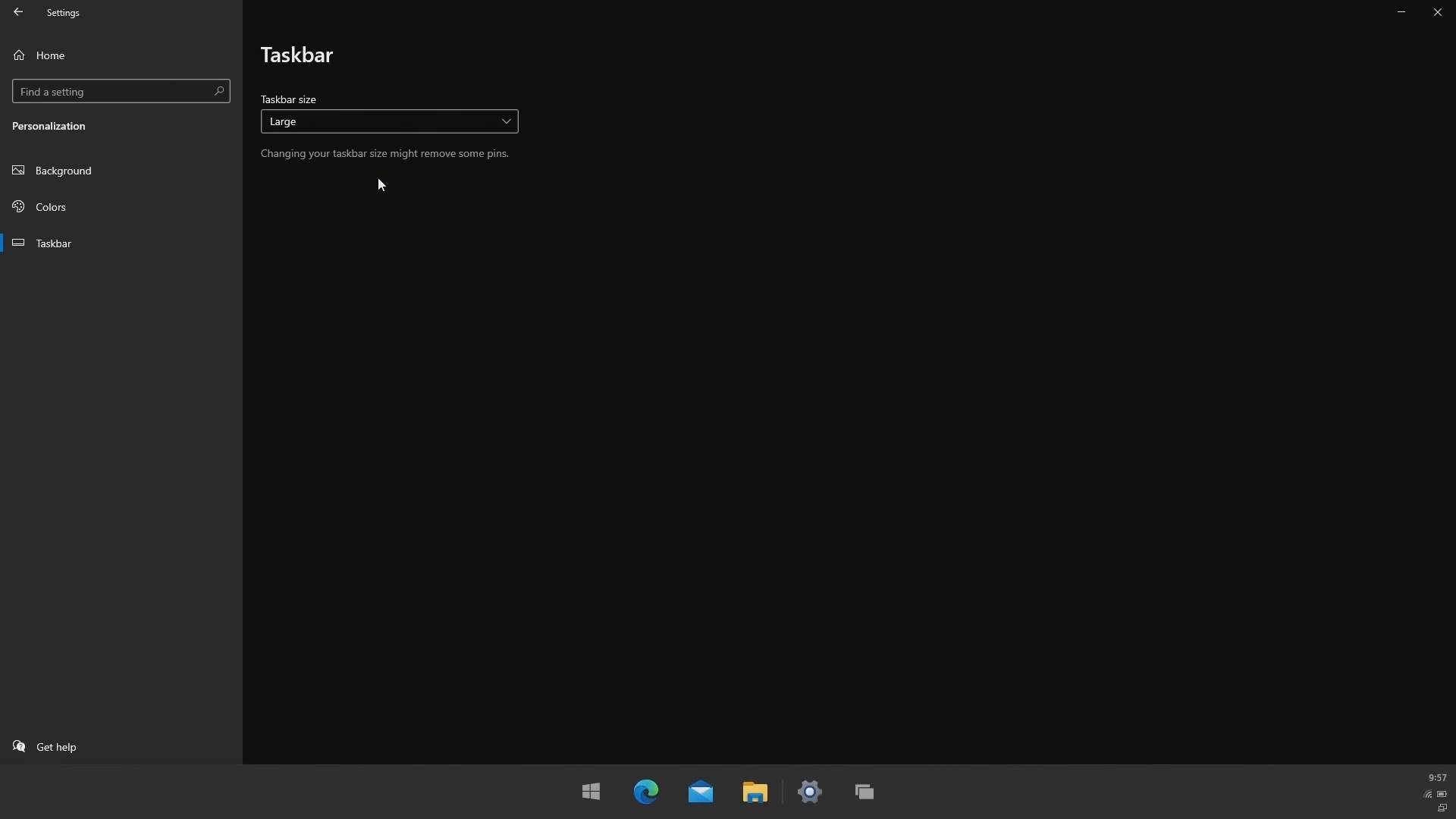
Task: Select Taskbar in the sidebar
Action: (53, 243)
